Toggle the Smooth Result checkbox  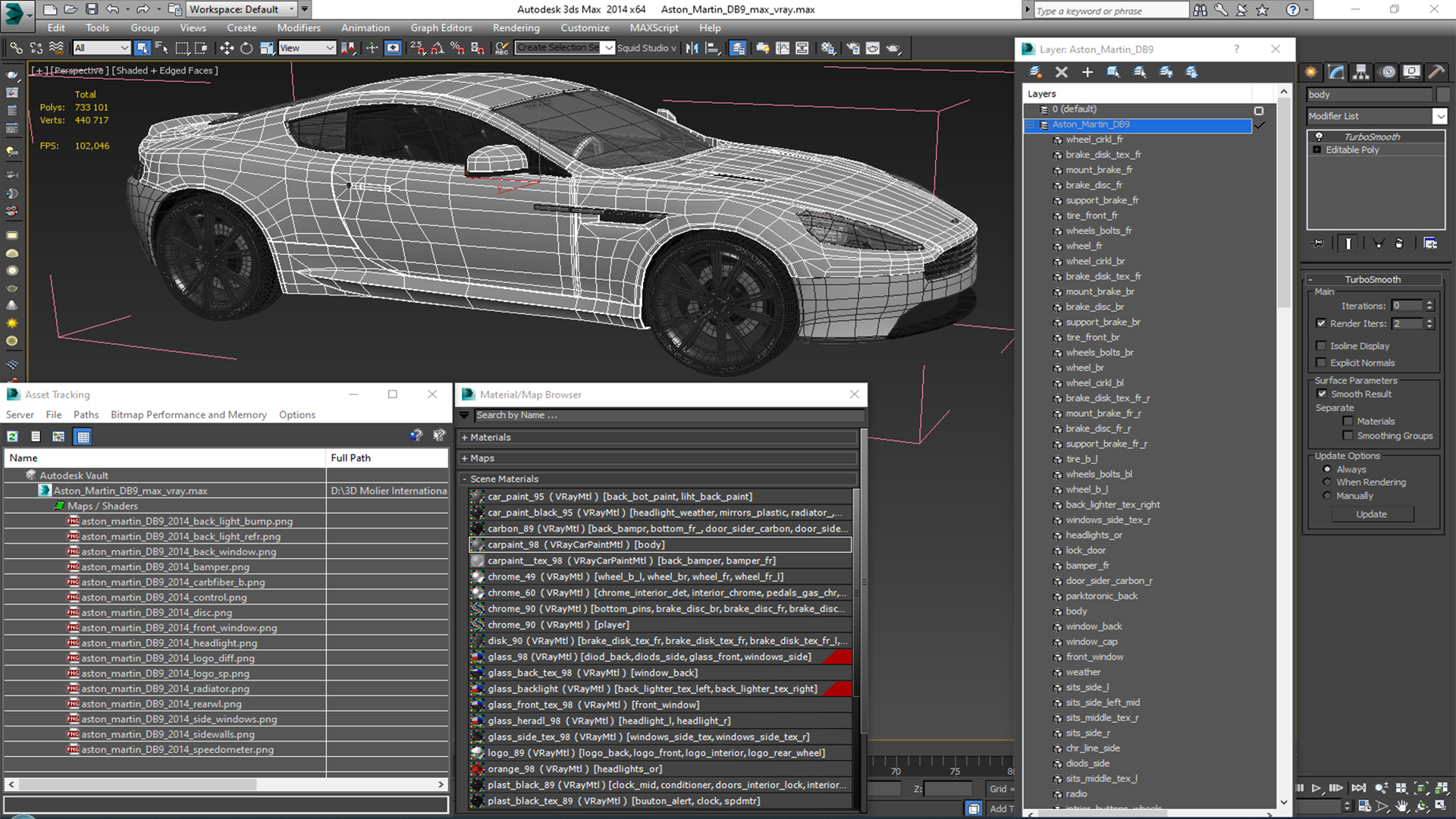pyautogui.click(x=1322, y=394)
